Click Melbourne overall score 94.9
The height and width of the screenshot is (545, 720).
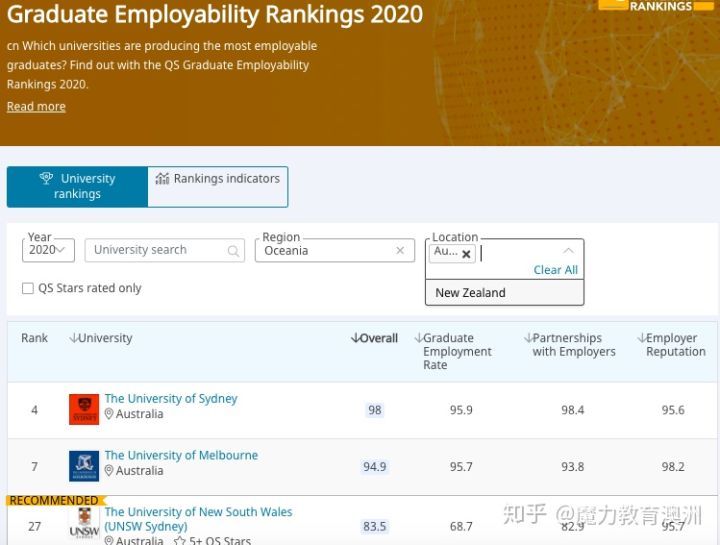click(x=375, y=467)
